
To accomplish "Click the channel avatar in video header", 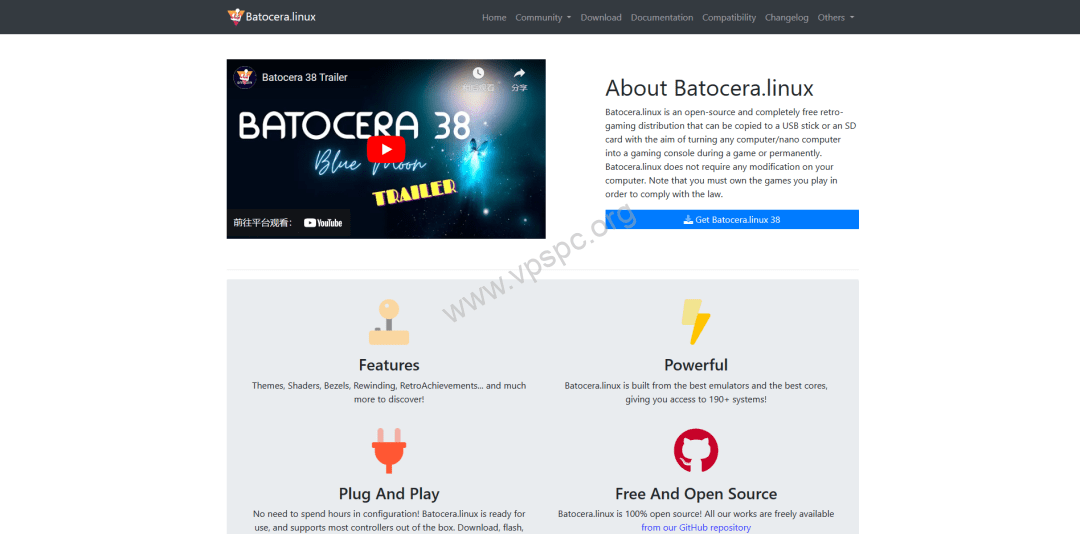I will point(245,77).
